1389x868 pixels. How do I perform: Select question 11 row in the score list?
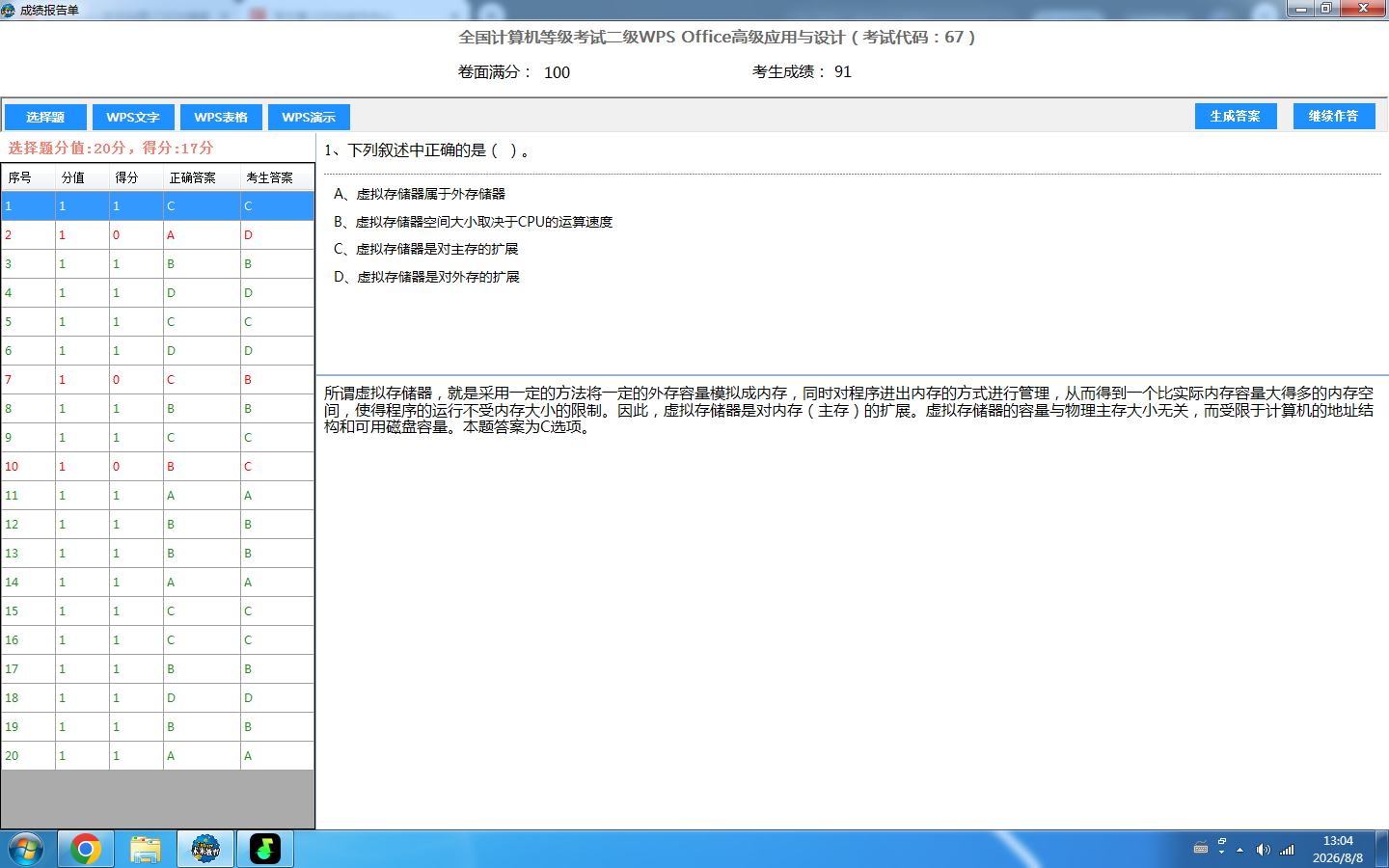tap(157, 495)
